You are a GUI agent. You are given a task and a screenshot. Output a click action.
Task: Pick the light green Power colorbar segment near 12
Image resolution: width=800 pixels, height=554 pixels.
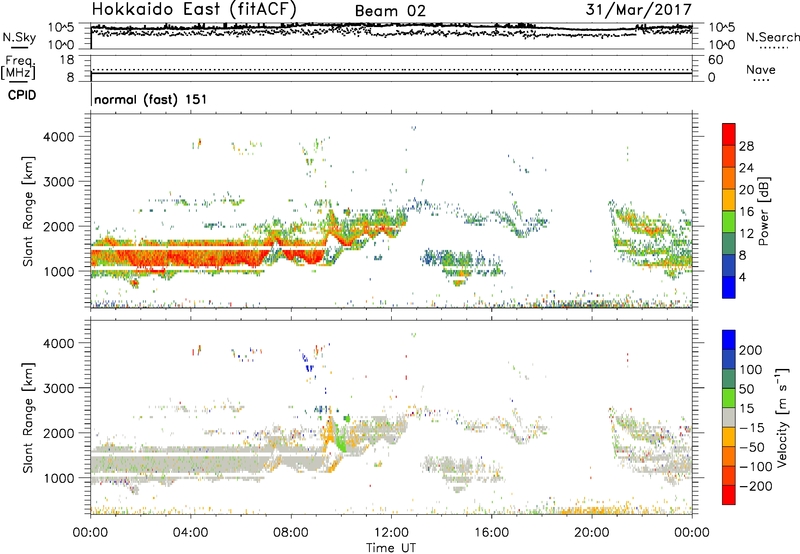[729, 222]
